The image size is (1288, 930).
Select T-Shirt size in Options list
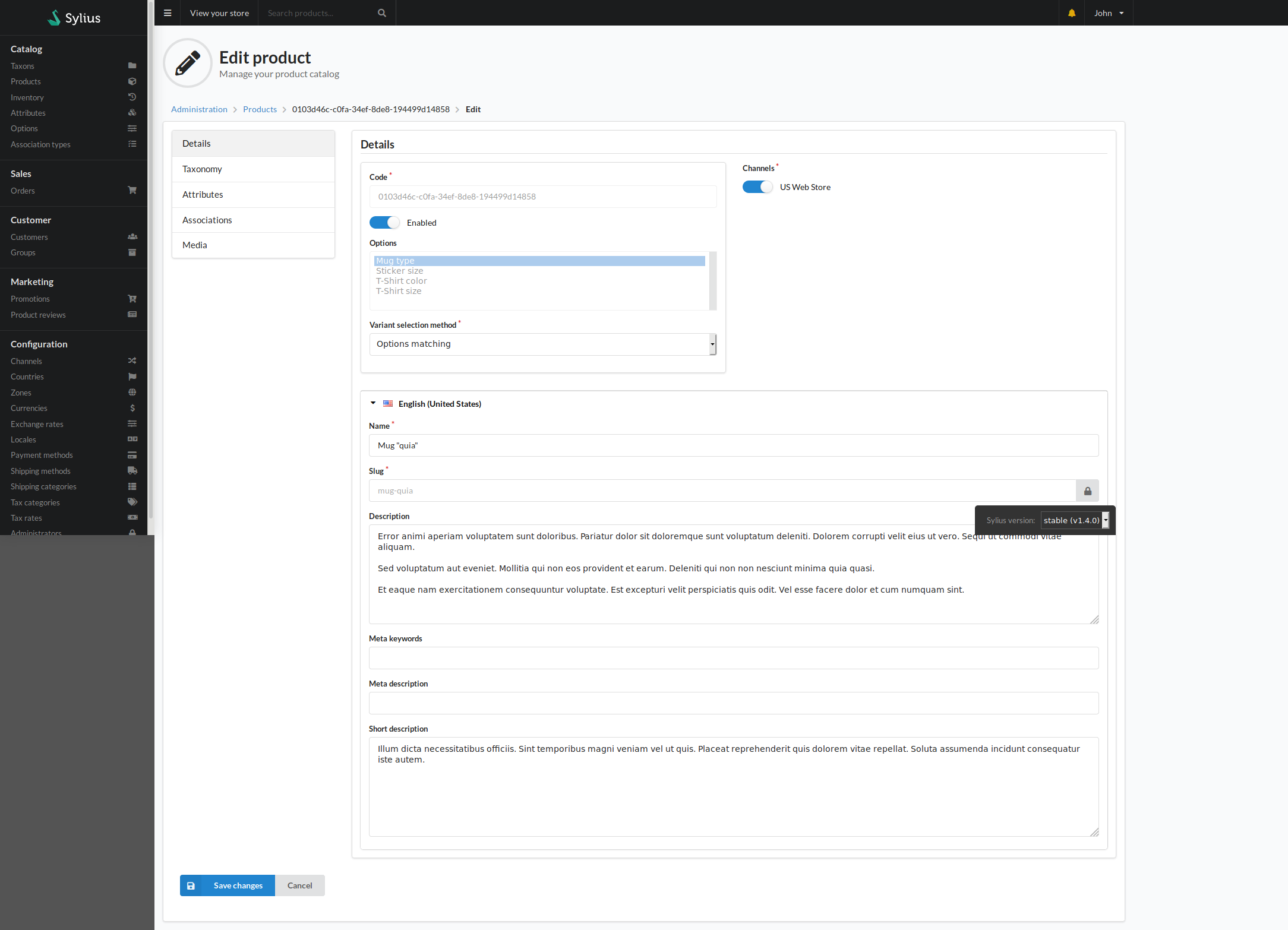tap(539, 291)
